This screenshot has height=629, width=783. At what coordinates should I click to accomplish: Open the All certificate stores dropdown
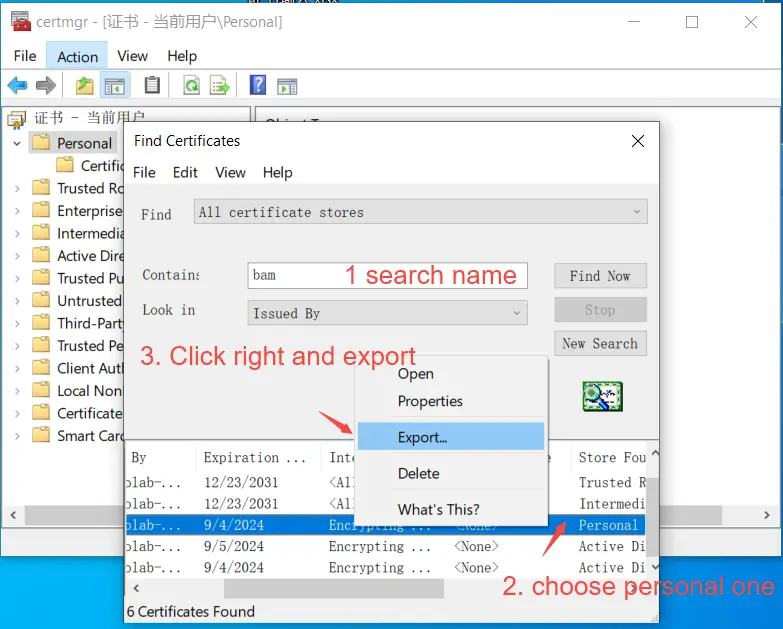click(420, 212)
